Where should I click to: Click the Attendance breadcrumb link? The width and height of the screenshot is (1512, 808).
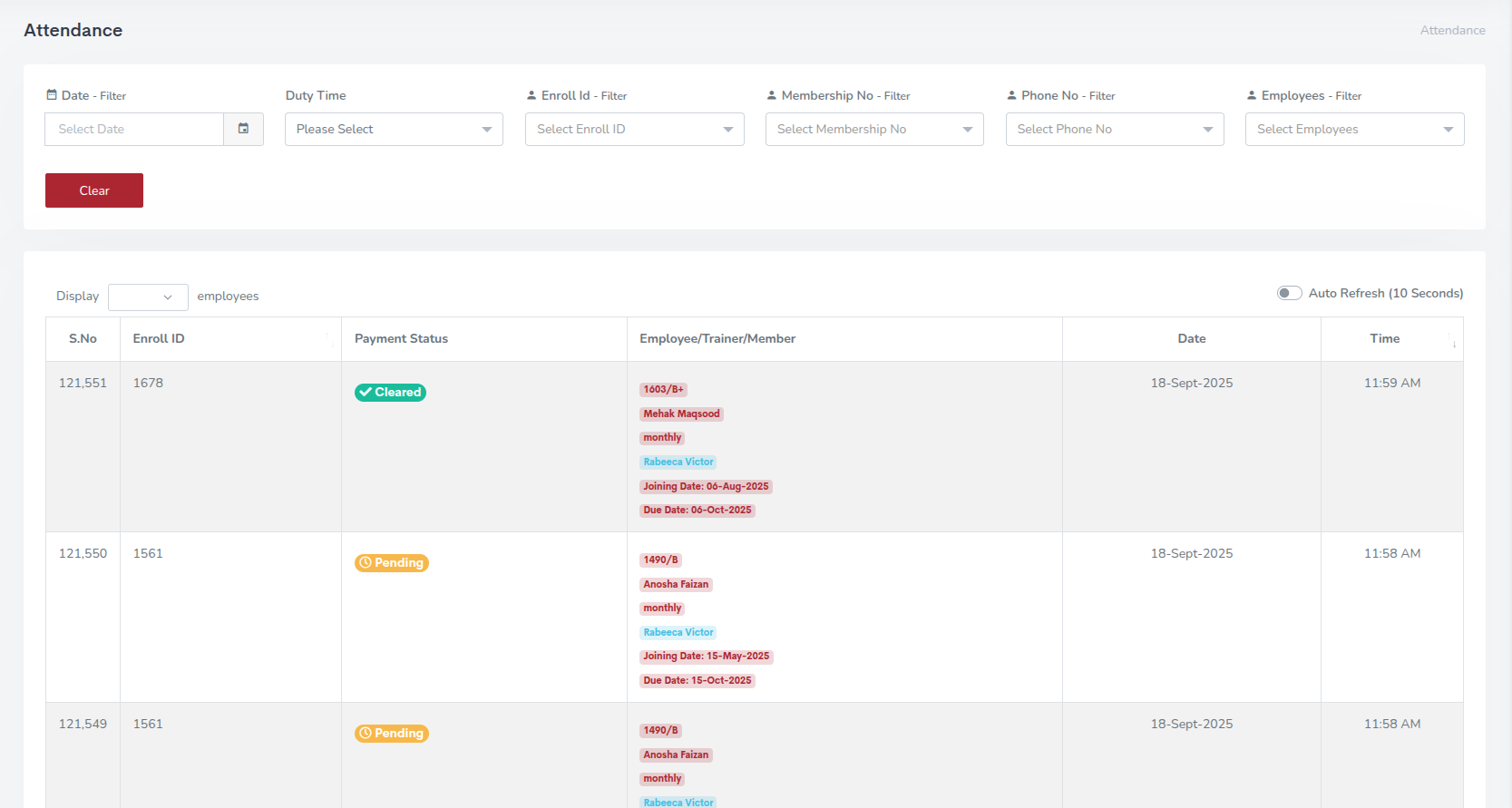coord(1452,30)
